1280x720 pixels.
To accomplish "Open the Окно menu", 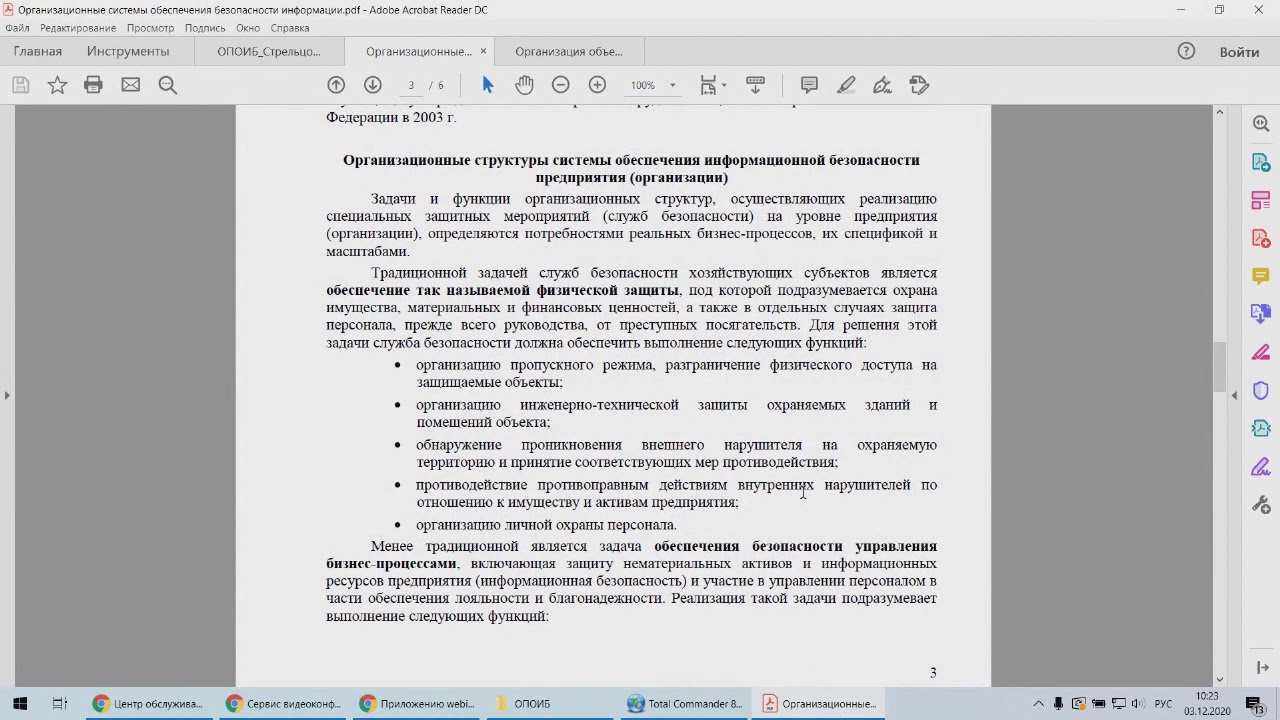I will click(247, 28).
